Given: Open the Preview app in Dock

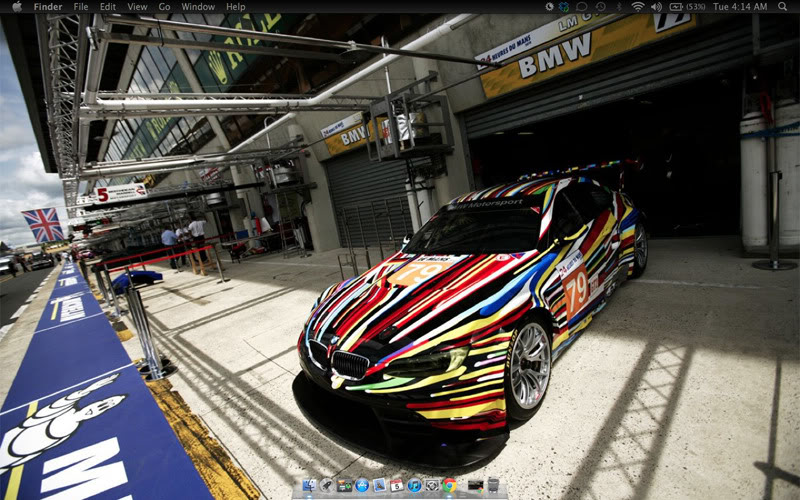Looking at the screenshot, I should tap(380, 485).
